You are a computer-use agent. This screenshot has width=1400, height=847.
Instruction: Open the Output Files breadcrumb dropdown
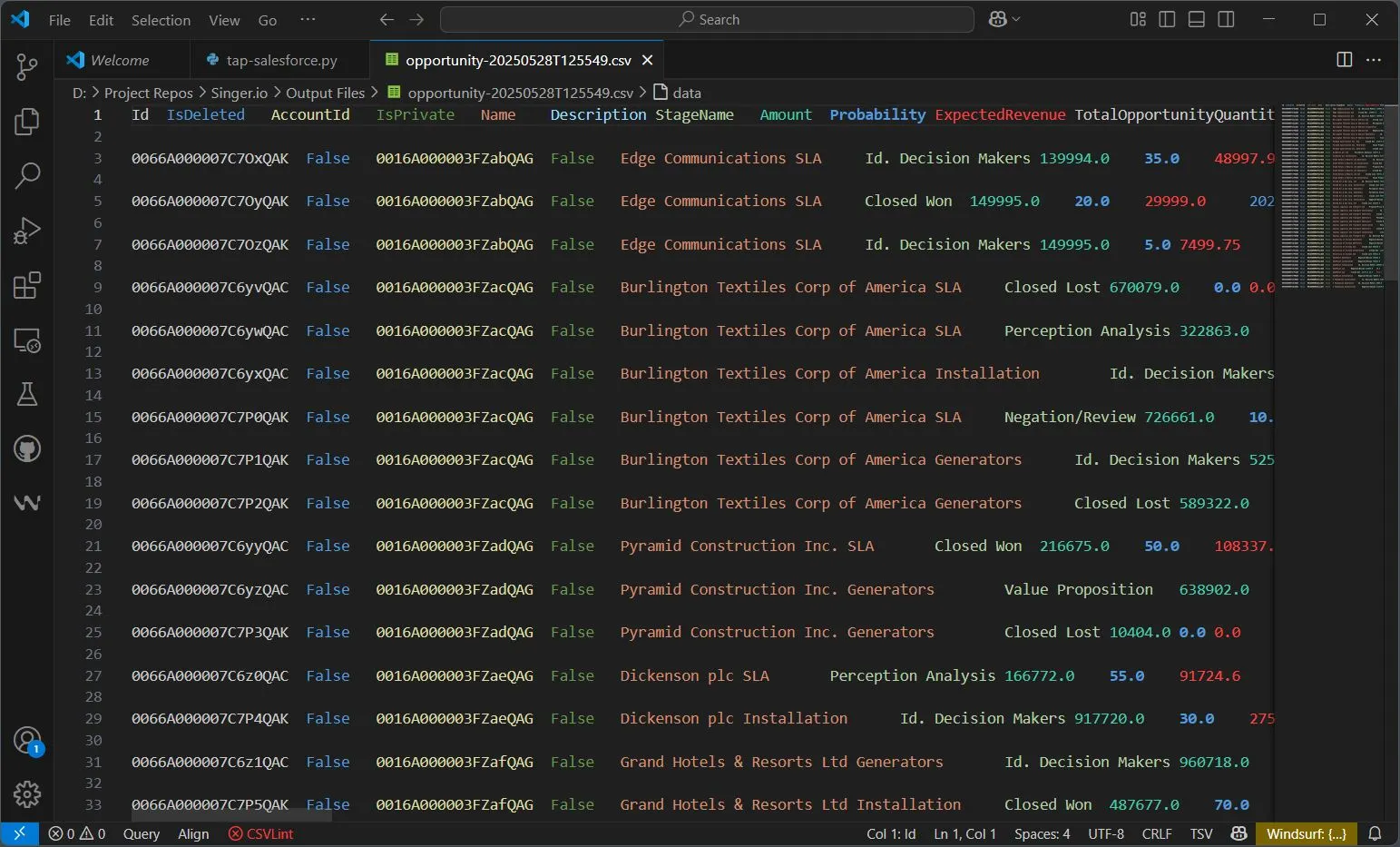324,92
